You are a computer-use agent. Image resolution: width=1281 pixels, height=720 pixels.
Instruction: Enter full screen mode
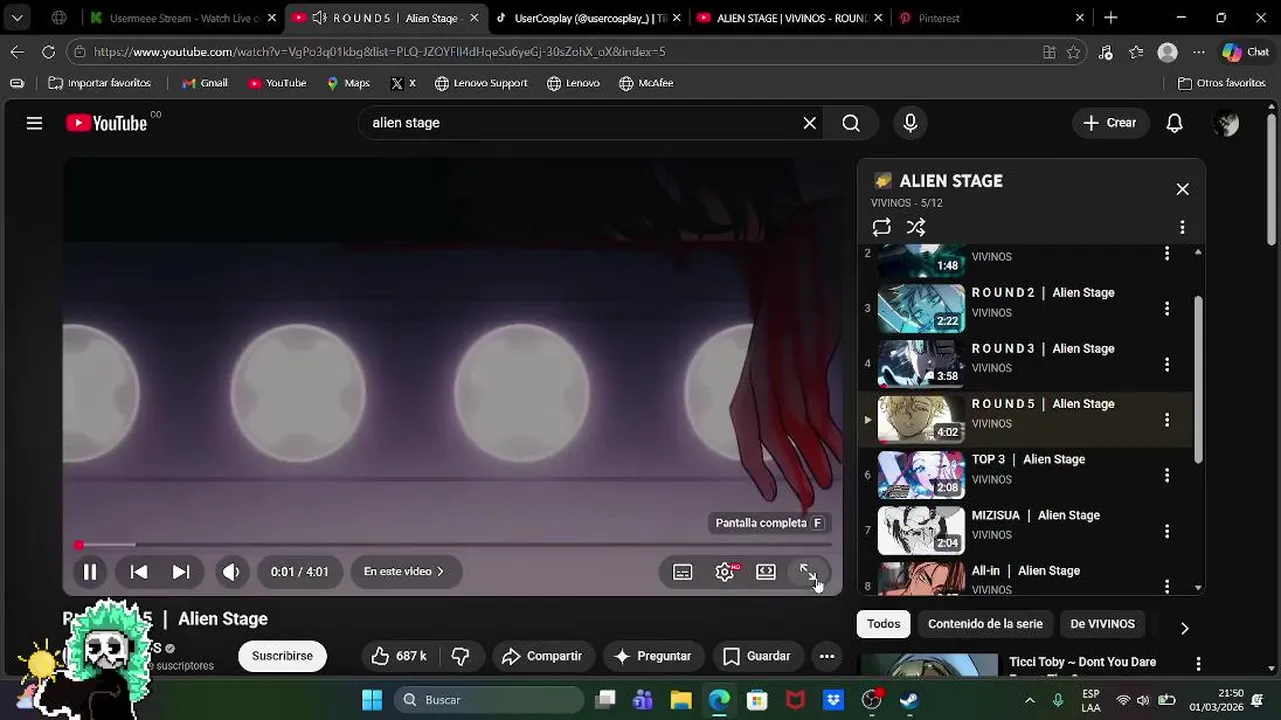coord(808,572)
